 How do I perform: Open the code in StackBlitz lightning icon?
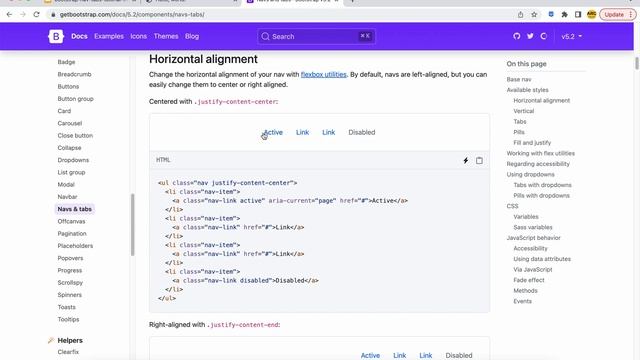pyautogui.click(x=466, y=160)
